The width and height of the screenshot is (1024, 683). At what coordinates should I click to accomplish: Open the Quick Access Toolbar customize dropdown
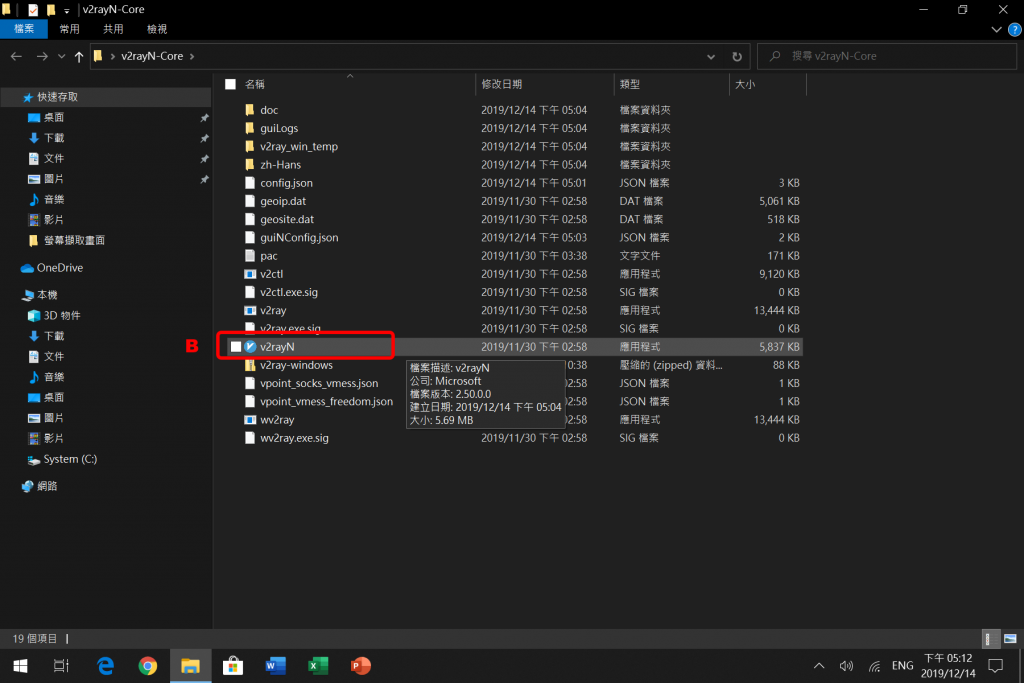coord(67,10)
